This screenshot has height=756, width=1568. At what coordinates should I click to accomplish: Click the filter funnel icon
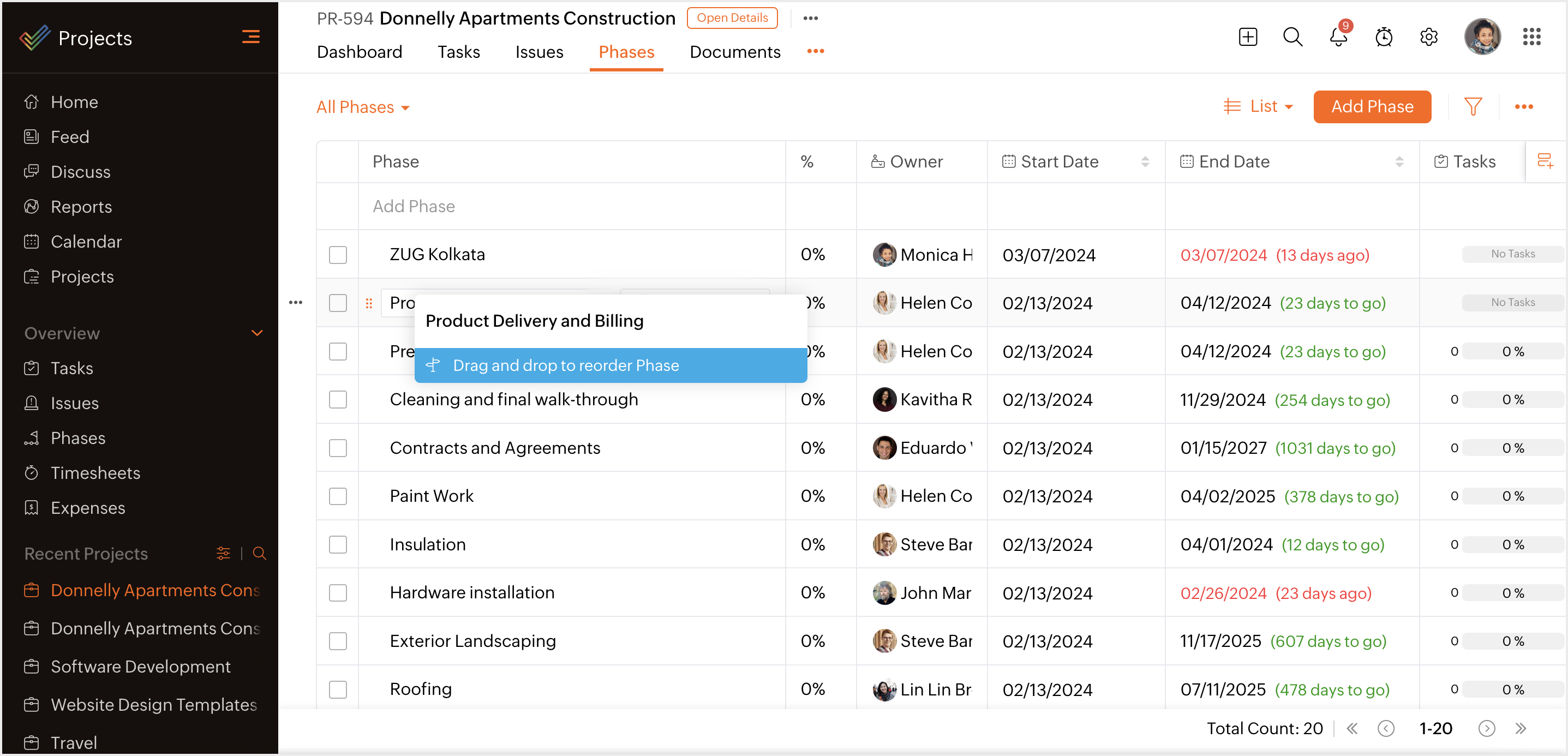pyautogui.click(x=1473, y=106)
